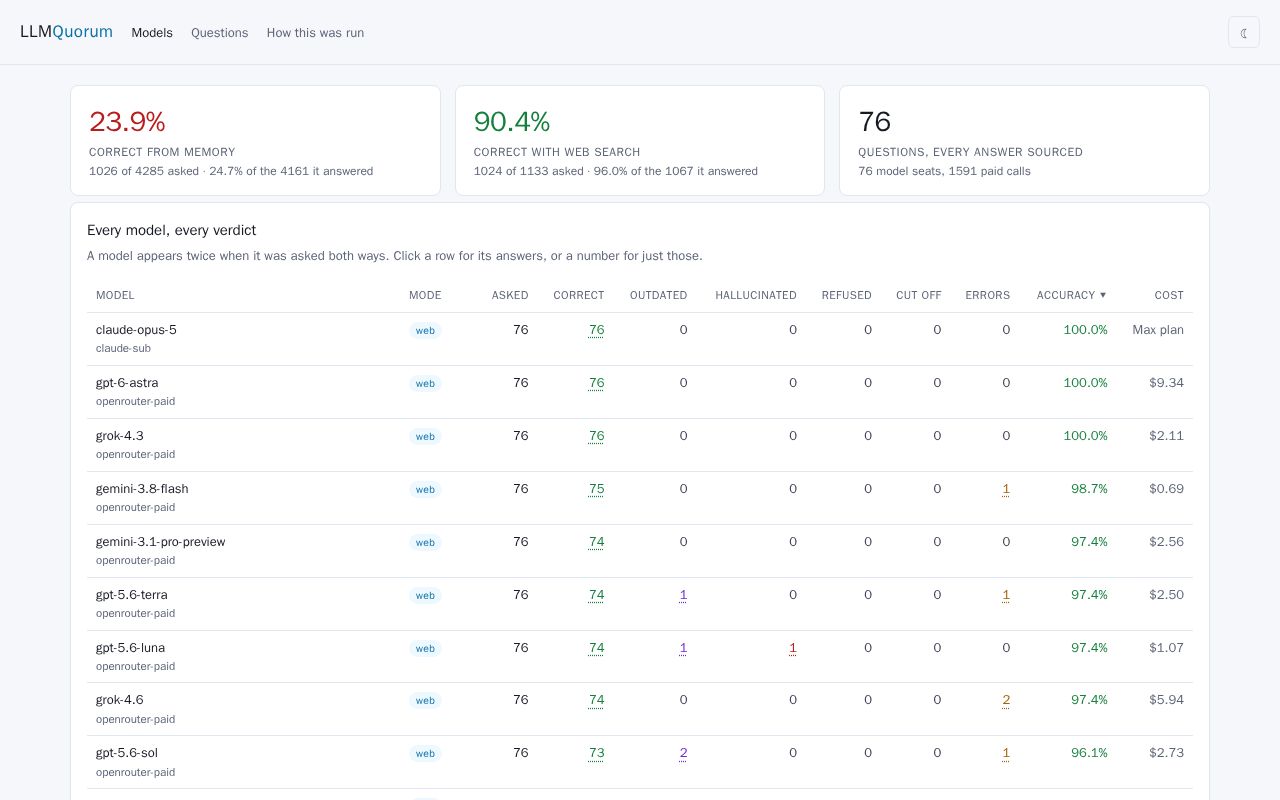Click gemini-3.8-flash correct count 75
The width and height of the screenshot is (1280, 800).
coord(596,489)
